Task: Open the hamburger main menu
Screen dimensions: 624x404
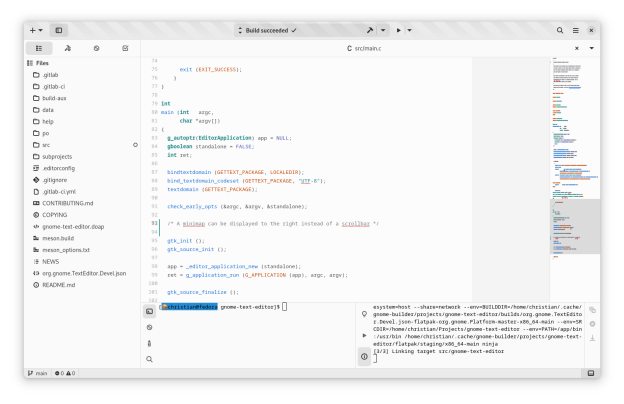Action: click(x=575, y=31)
